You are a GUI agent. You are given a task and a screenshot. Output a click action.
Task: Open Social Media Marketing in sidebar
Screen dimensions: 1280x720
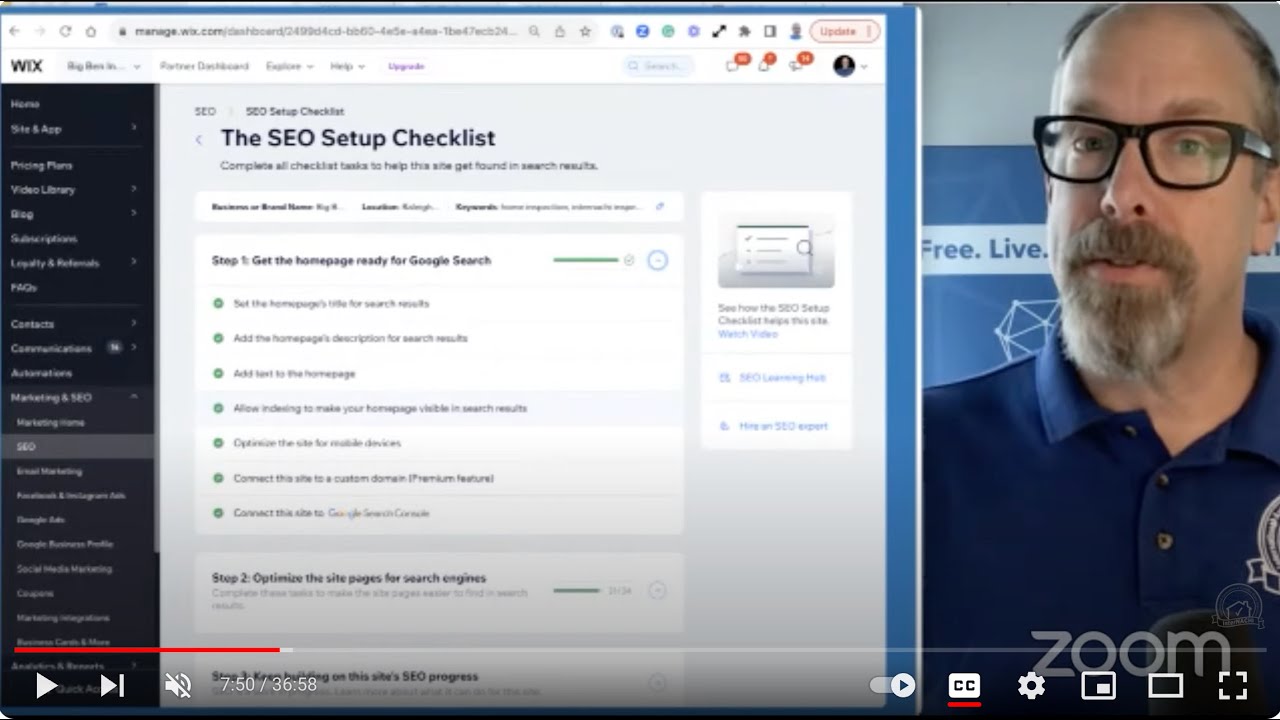pos(64,569)
